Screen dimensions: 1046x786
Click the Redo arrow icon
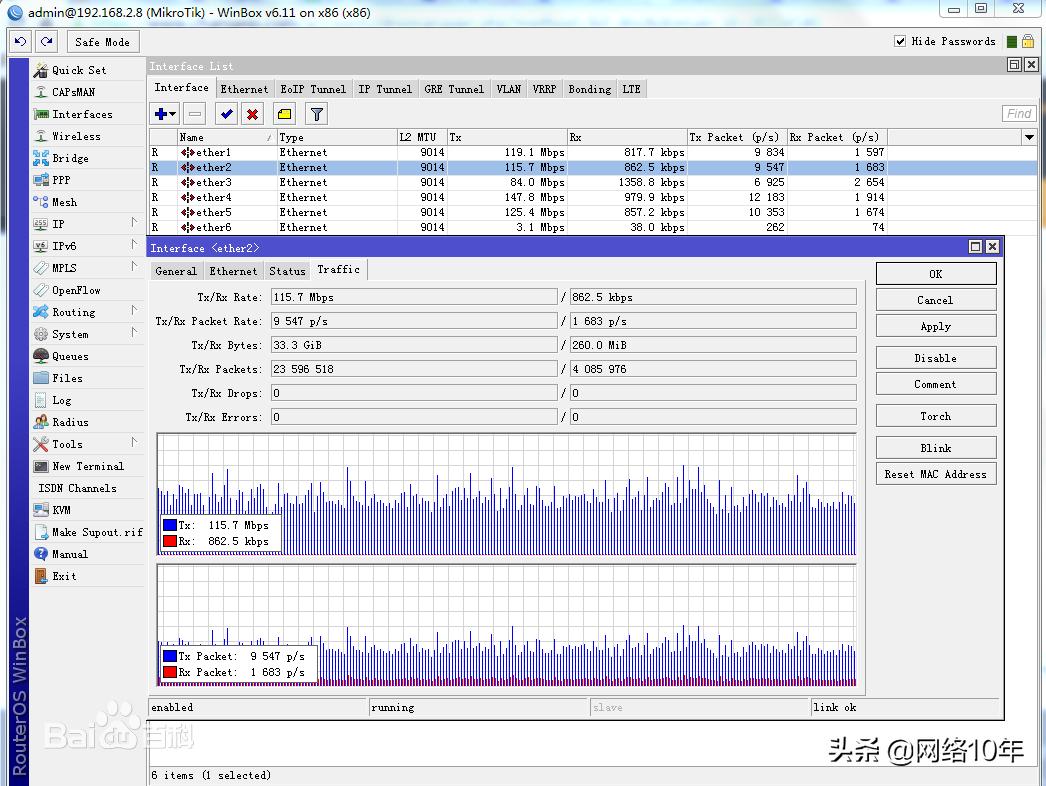tap(47, 41)
